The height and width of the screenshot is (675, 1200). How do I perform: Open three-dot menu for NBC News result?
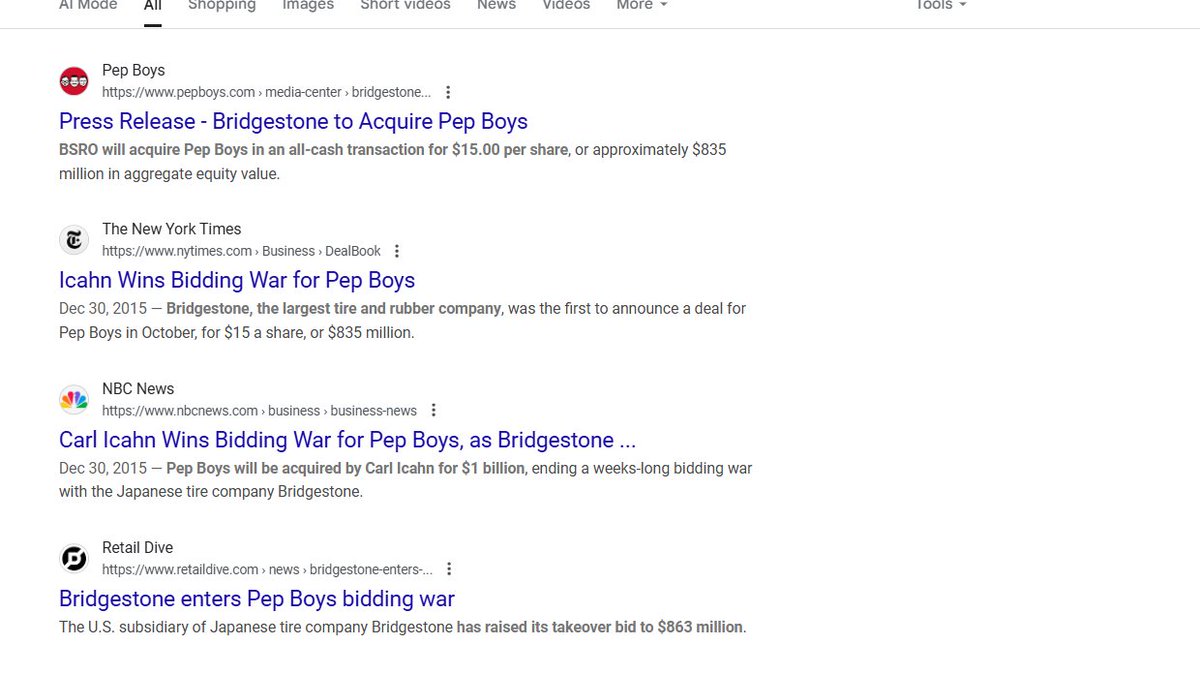(x=433, y=410)
